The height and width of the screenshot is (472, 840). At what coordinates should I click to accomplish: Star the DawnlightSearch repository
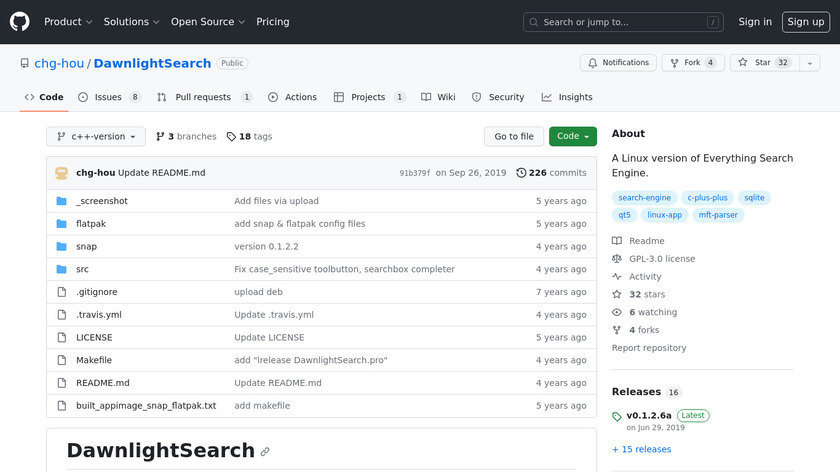pos(756,63)
